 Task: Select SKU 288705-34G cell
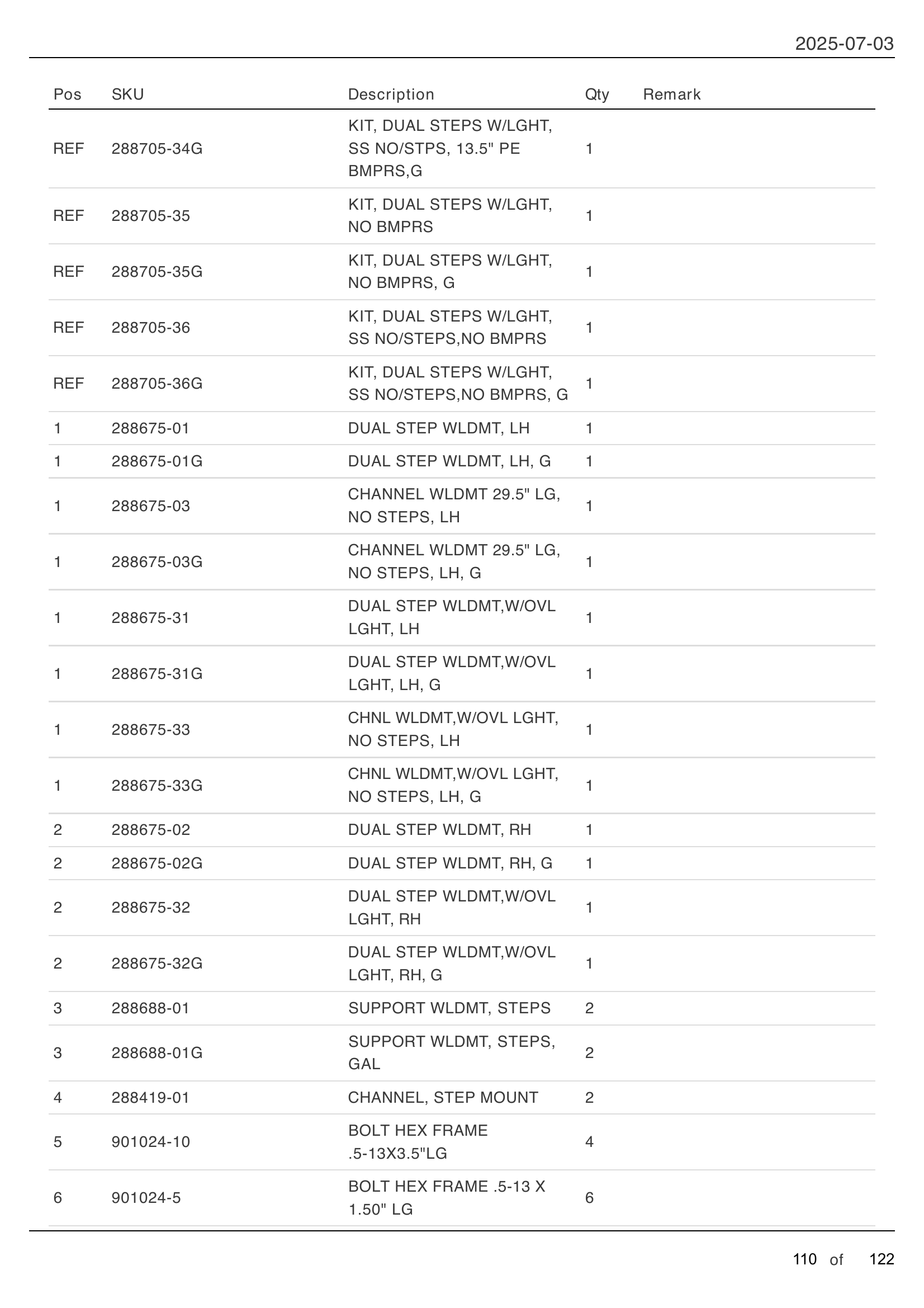coord(157,148)
